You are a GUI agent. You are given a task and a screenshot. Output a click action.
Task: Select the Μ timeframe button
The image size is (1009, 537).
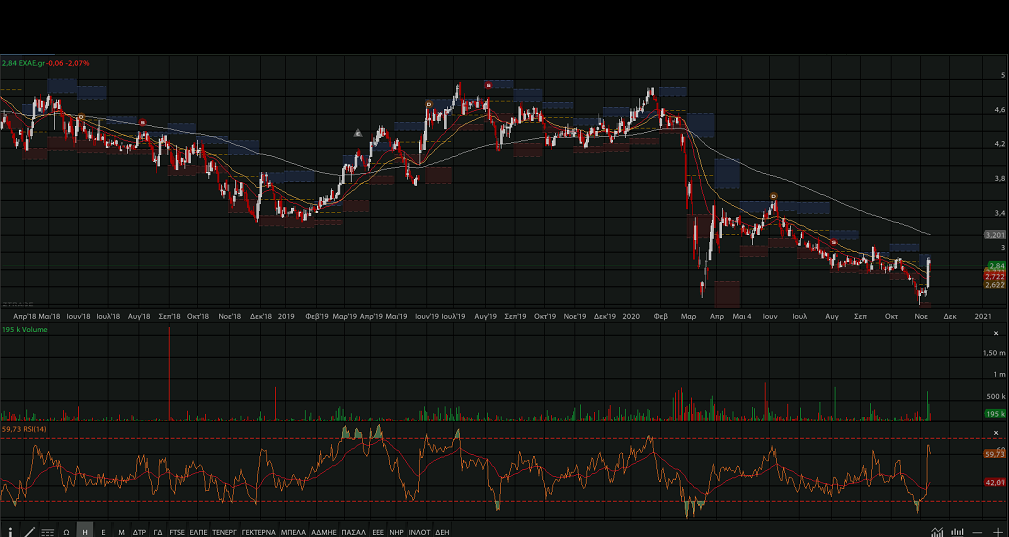click(x=121, y=532)
